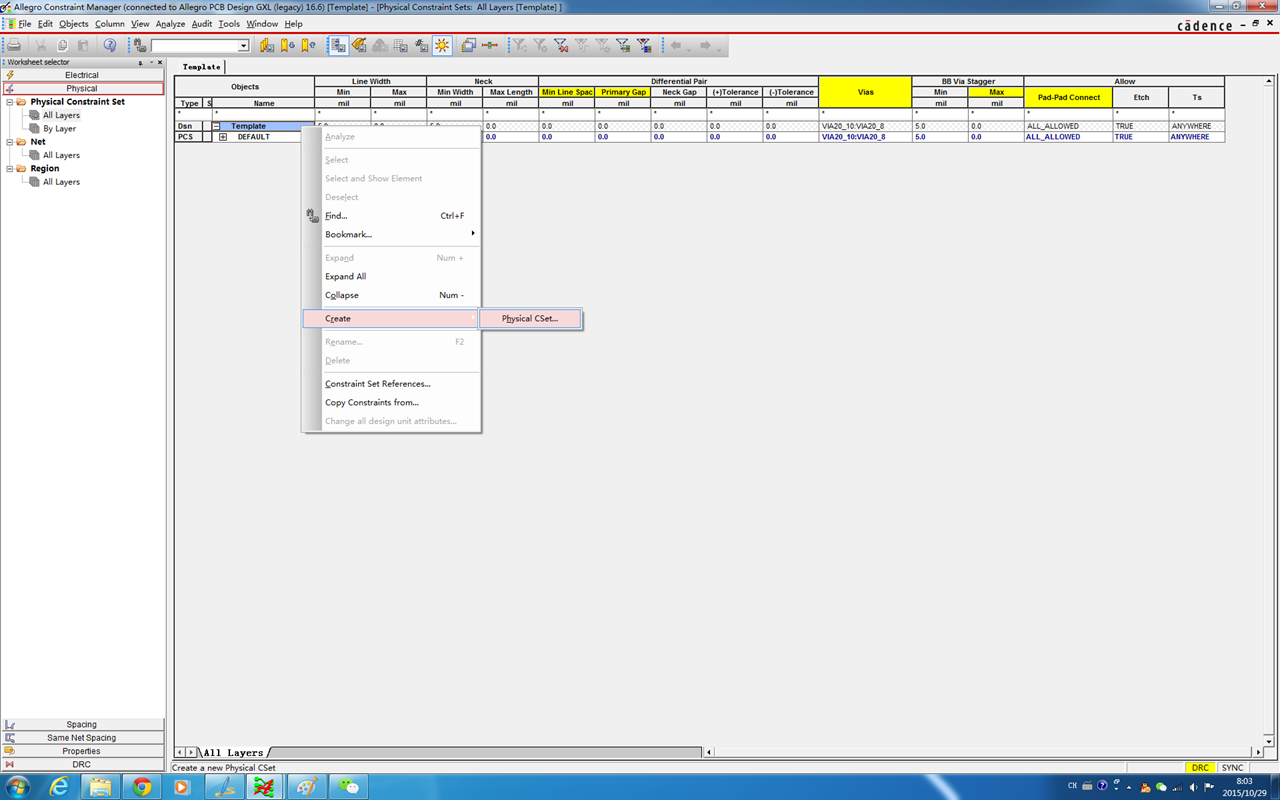Viewport: 1280px width, 800px height.
Task: Select All Layers under Net
Action: 61,155
